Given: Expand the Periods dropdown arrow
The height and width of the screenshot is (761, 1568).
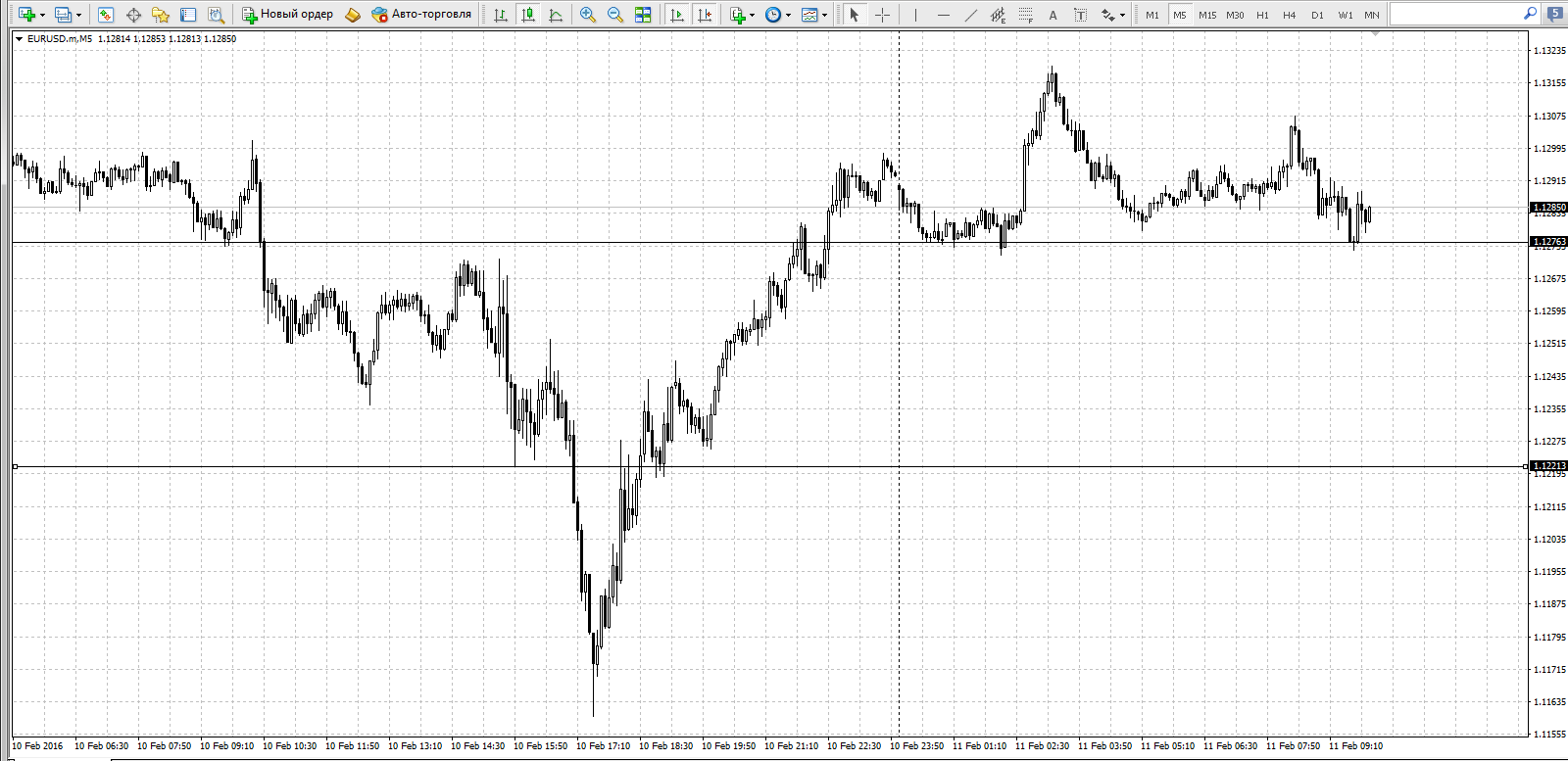Looking at the screenshot, I should coord(788,15).
